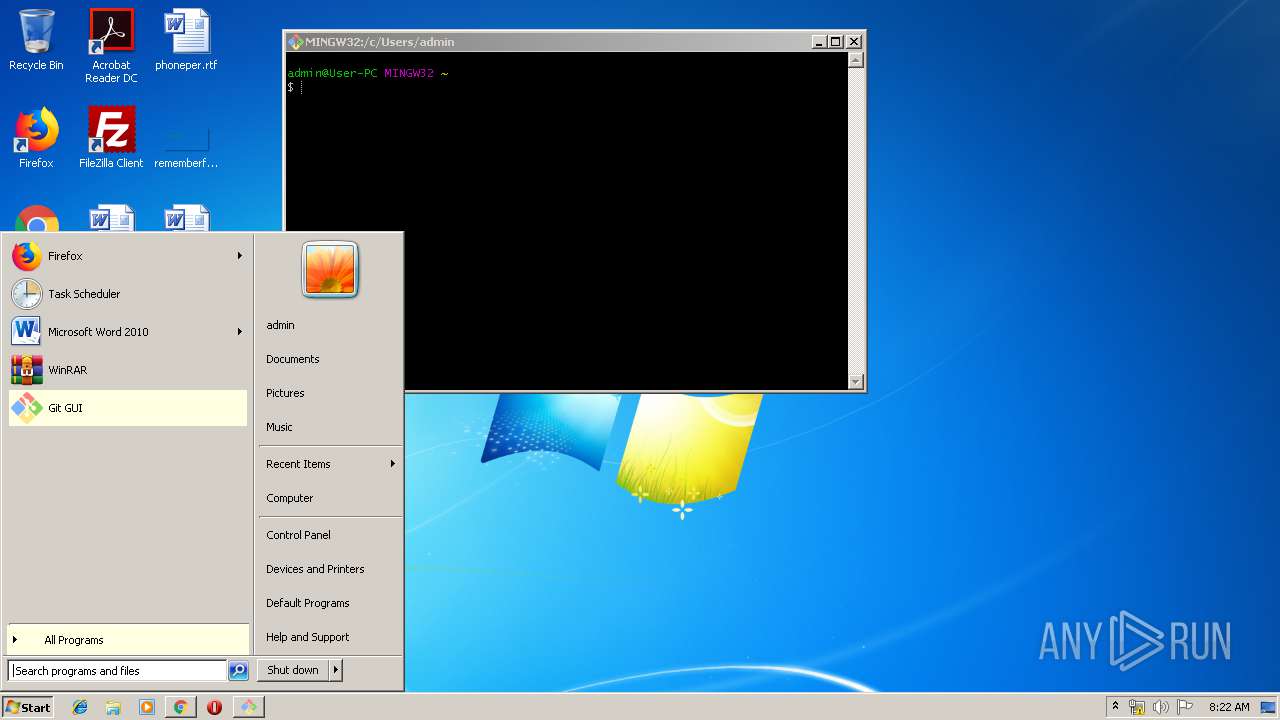Open the Shut down options arrow

335,670
